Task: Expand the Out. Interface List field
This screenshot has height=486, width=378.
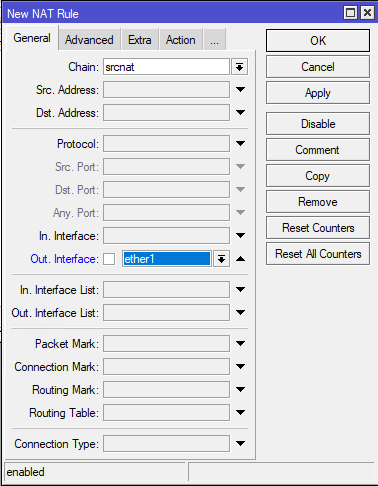Action: 240,312
